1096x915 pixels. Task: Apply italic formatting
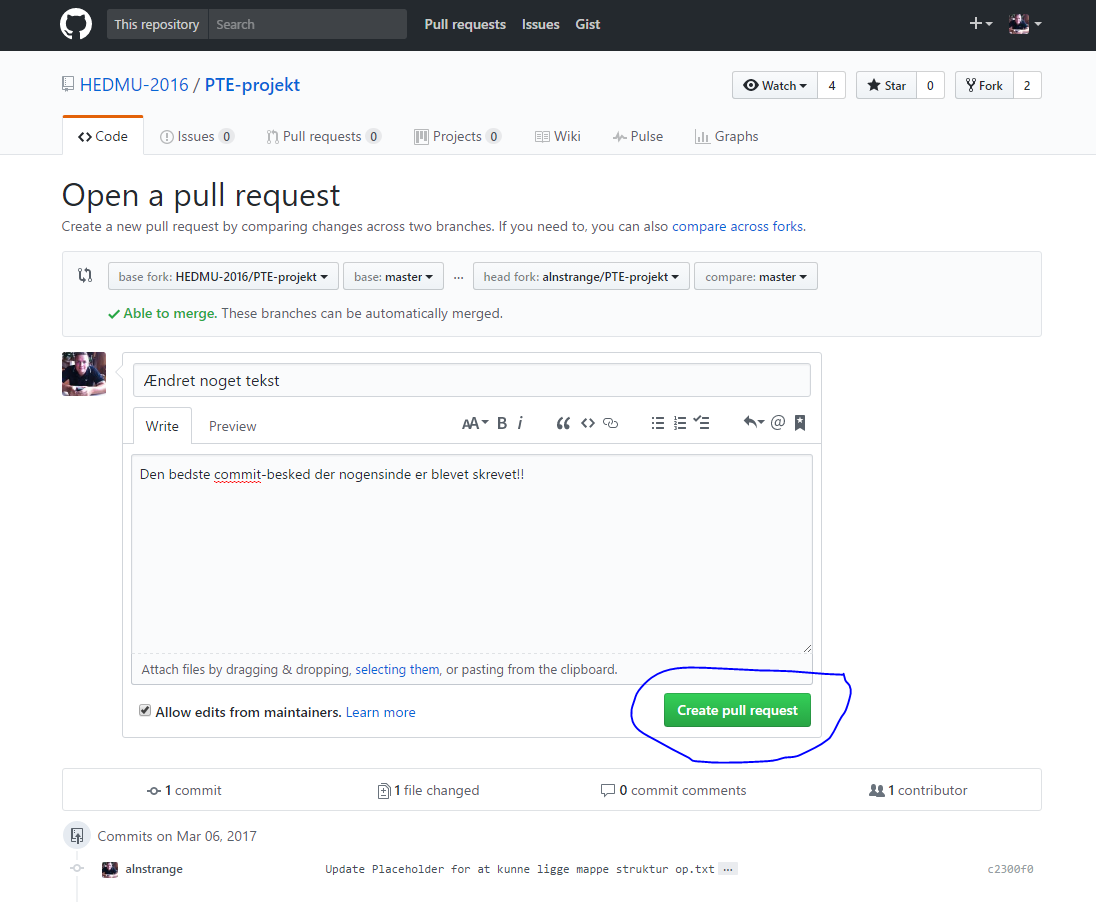(520, 423)
